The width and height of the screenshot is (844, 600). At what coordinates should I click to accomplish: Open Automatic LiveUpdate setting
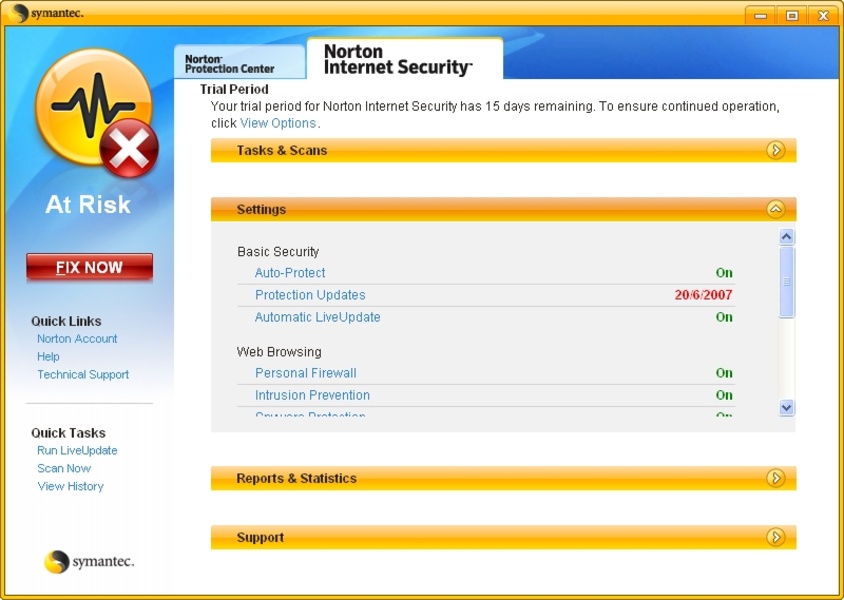pyautogui.click(x=318, y=317)
